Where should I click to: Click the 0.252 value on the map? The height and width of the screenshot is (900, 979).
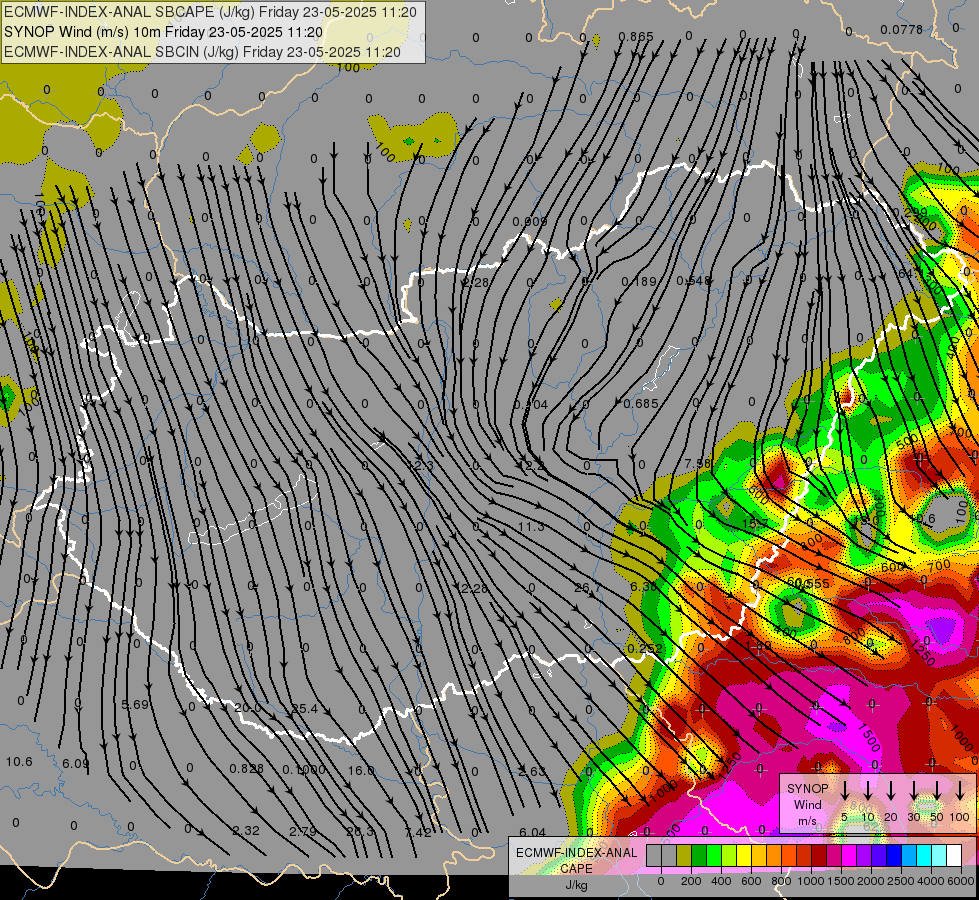pyautogui.click(x=644, y=648)
